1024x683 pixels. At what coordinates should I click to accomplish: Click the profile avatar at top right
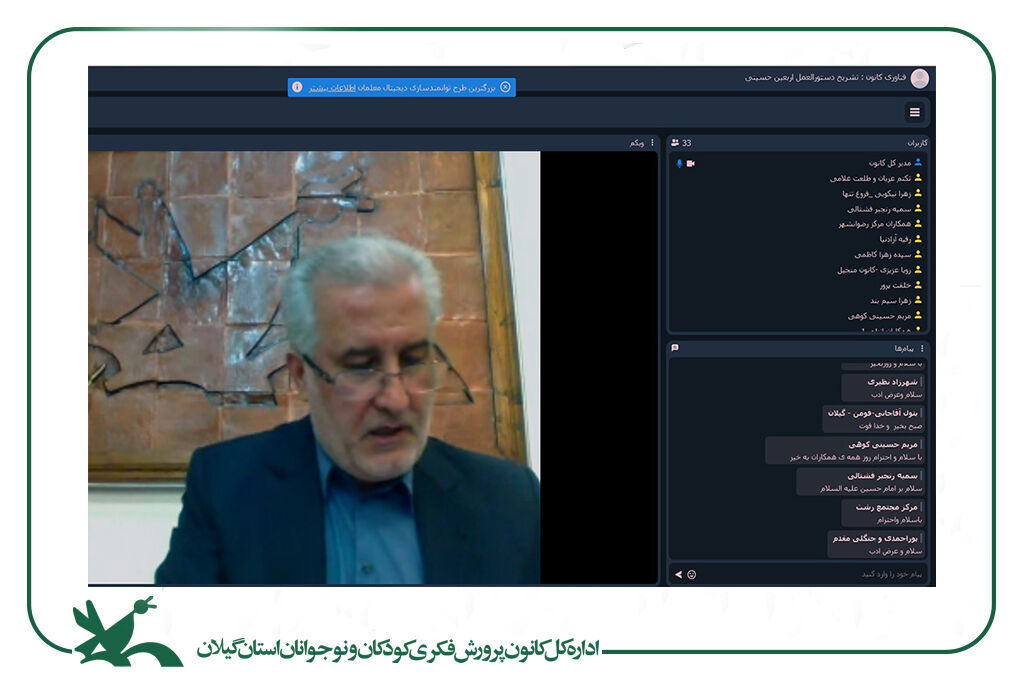tap(919, 78)
